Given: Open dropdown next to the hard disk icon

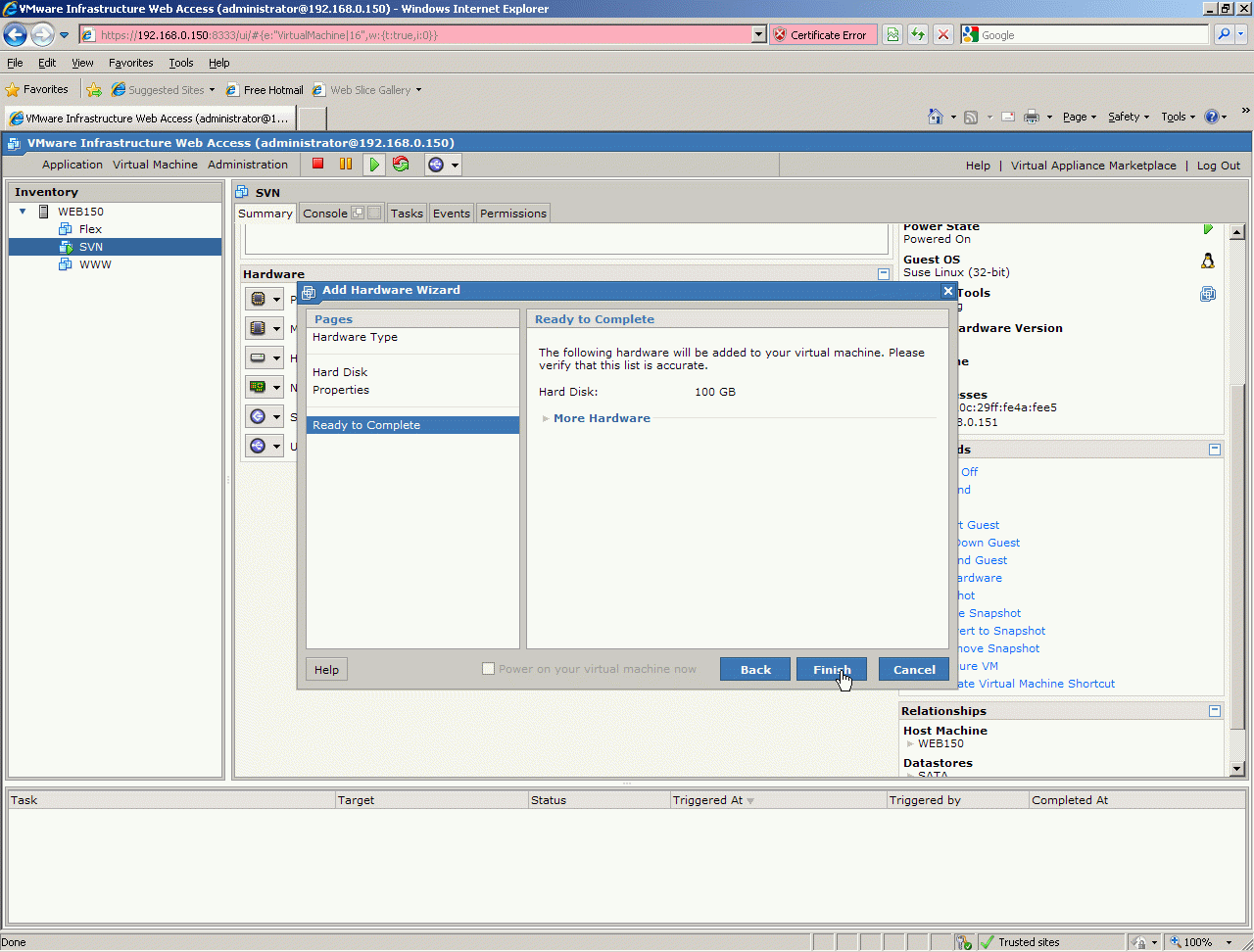Looking at the screenshot, I should 277,358.
